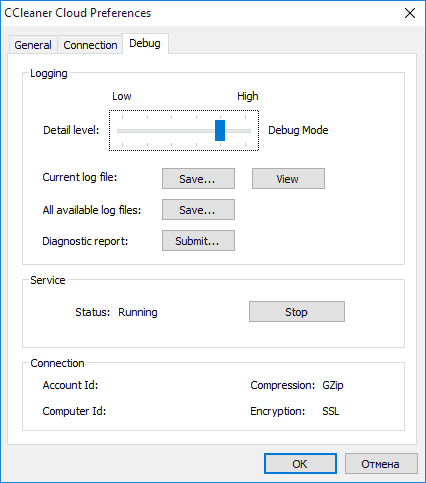This screenshot has height=483, width=426.
Task: Click the Debug Mode level label
Action: coord(298,130)
